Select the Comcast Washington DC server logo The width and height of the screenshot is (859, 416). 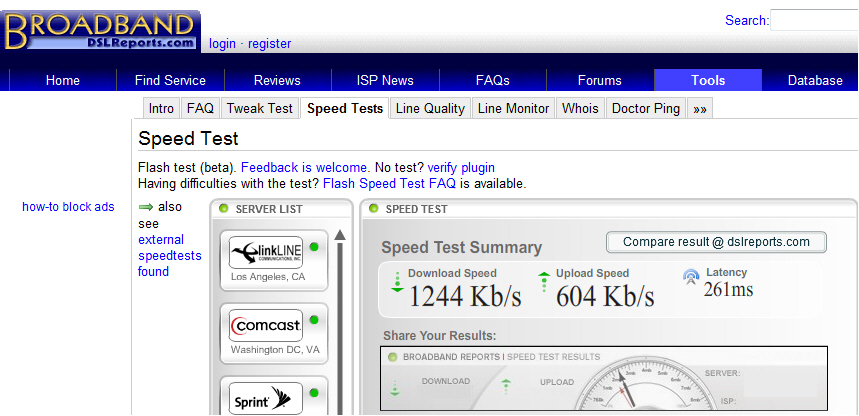[x=266, y=325]
